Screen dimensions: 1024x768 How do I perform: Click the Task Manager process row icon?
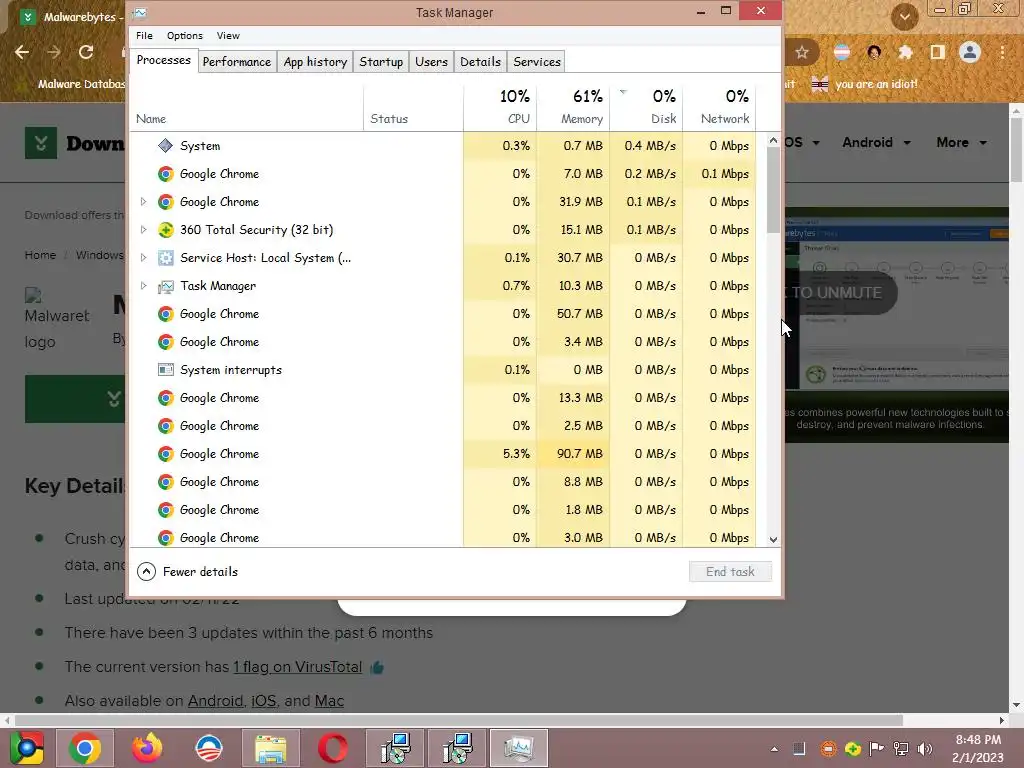166,286
